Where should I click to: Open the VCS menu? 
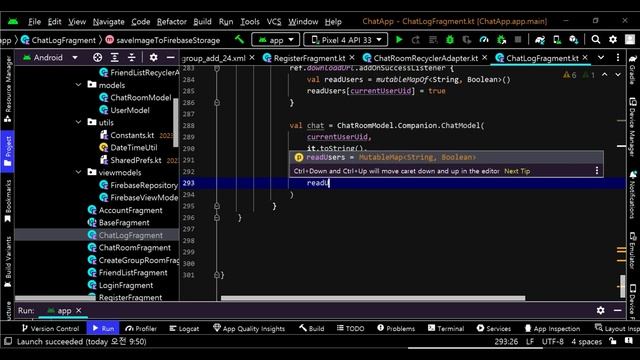click(274, 22)
